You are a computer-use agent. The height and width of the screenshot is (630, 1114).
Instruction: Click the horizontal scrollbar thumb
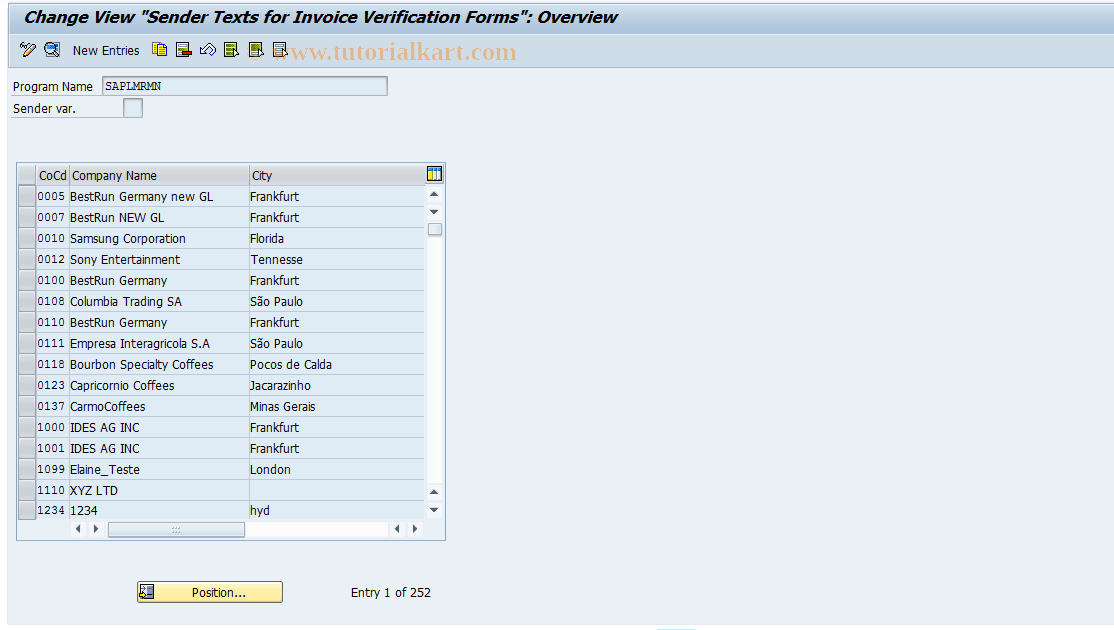[176, 530]
